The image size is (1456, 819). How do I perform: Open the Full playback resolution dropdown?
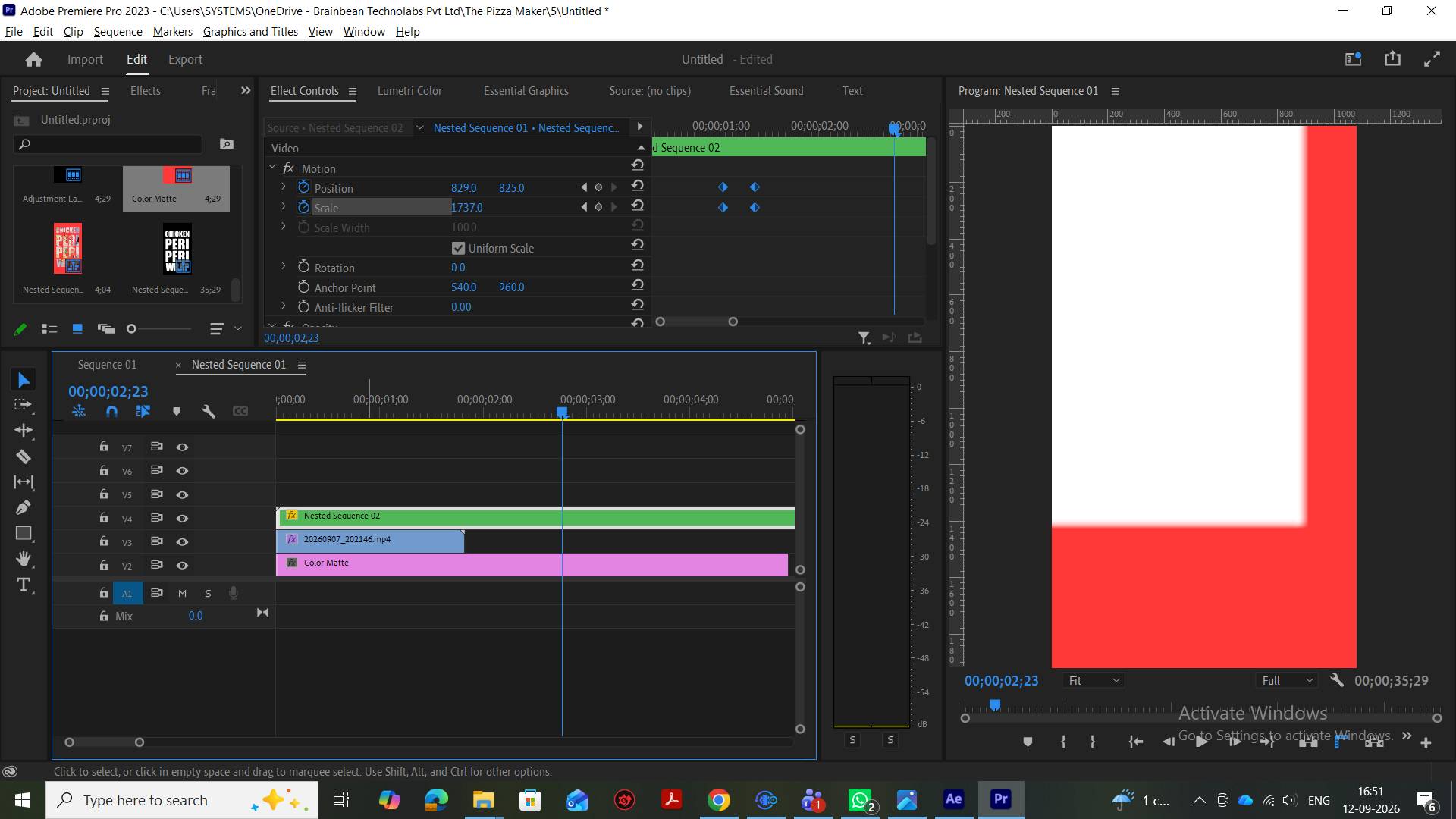click(x=1288, y=680)
